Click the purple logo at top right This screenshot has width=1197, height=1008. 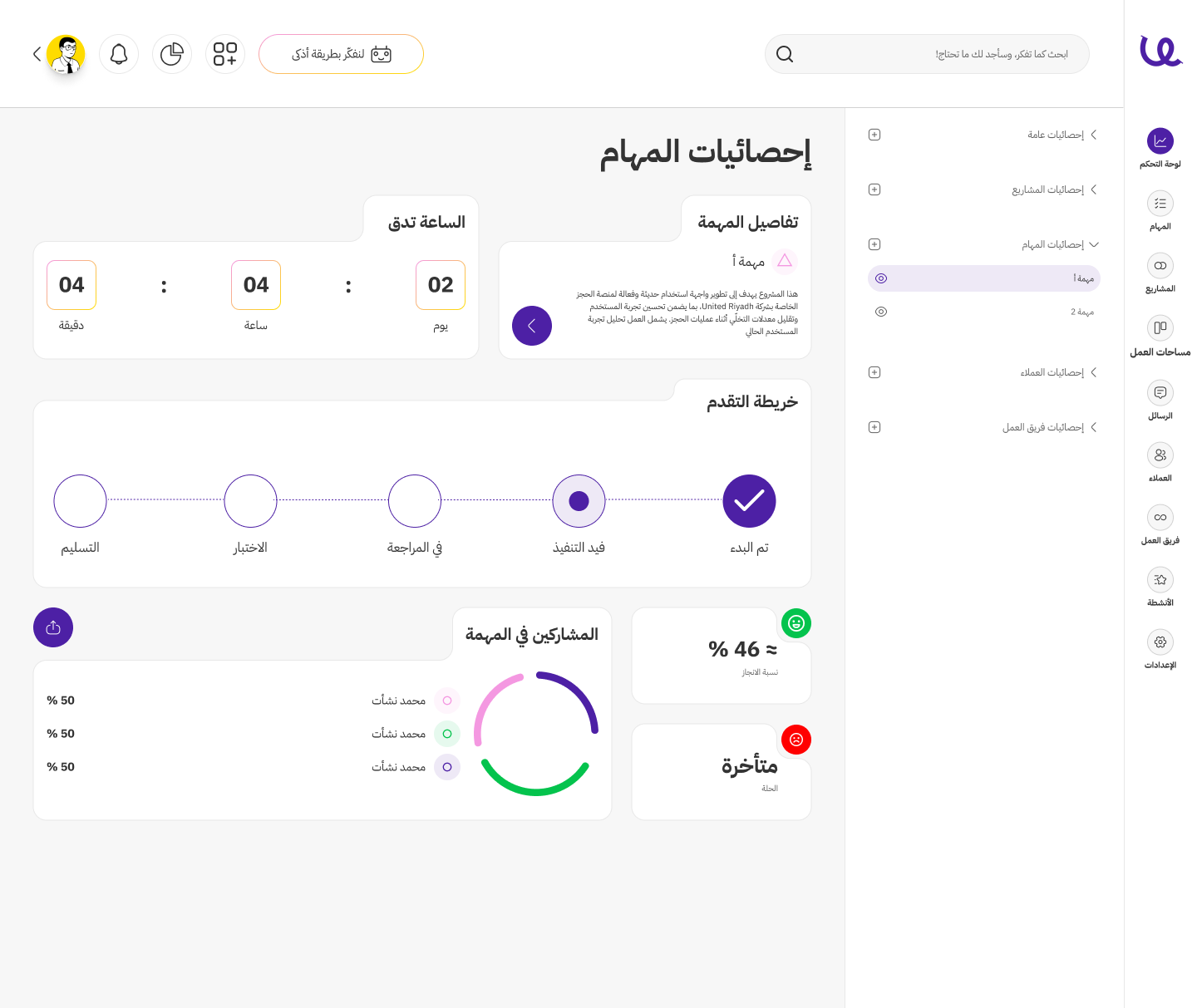[x=1160, y=52]
